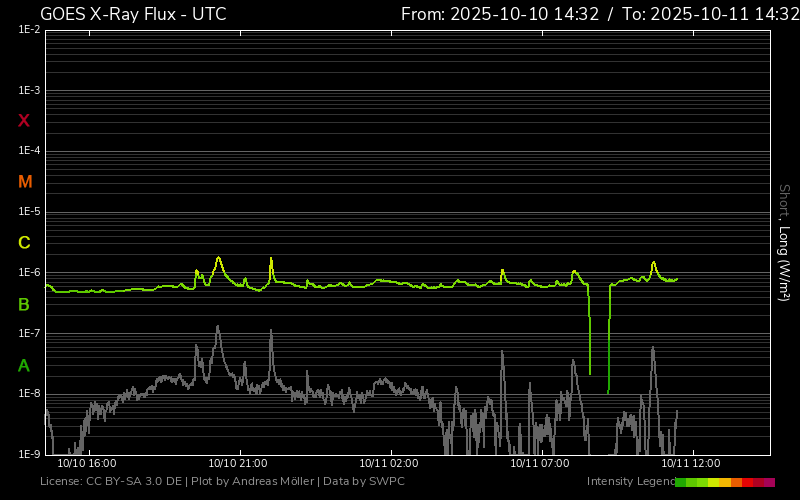
Task: Click the Intensity Legend text
Action: (x=629, y=482)
